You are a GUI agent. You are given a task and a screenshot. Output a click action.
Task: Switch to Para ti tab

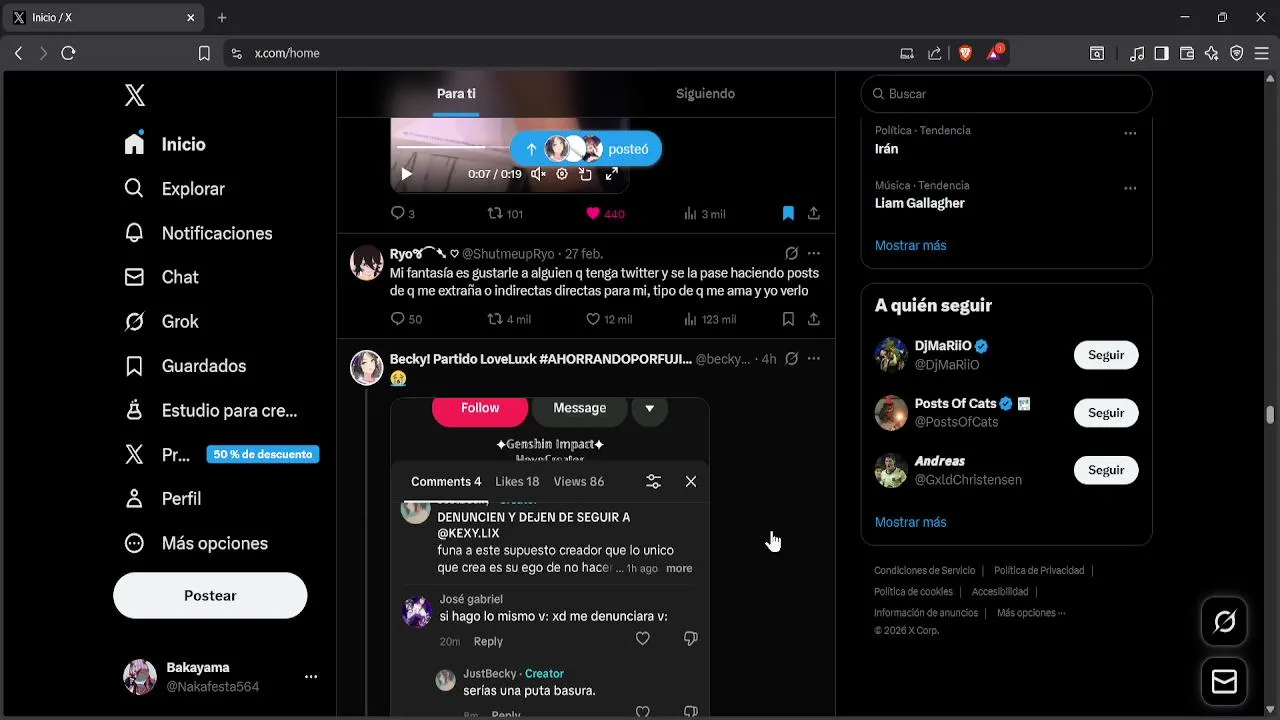click(456, 93)
